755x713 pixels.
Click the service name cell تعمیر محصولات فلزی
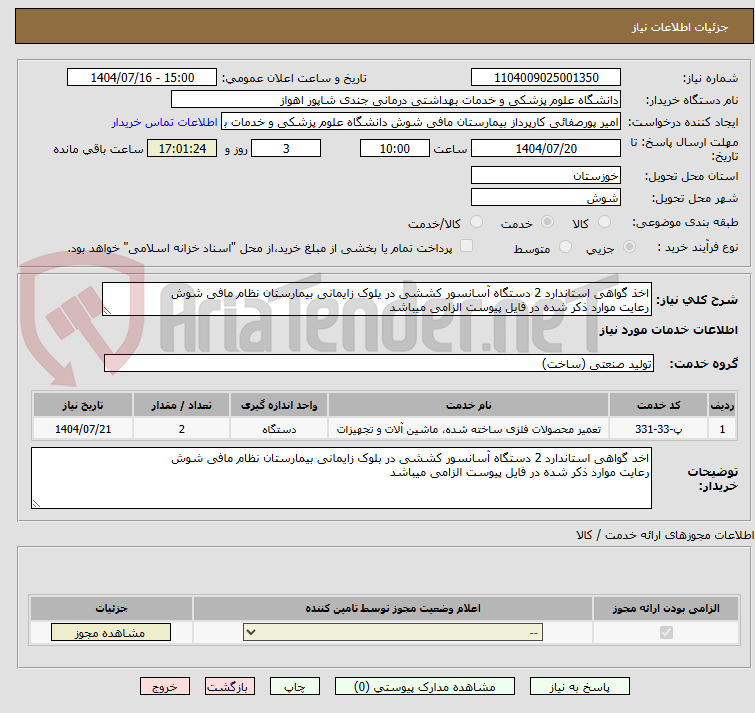[469, 428]
